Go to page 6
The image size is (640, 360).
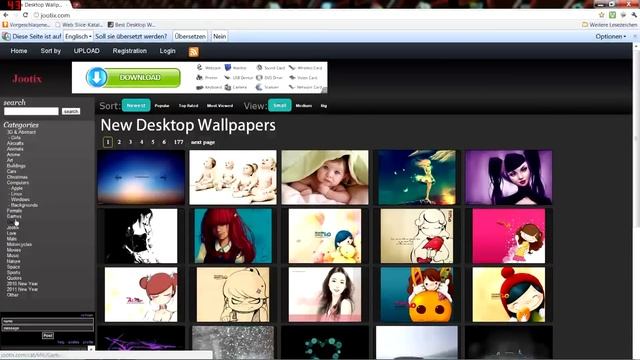[x=164, y=142]
